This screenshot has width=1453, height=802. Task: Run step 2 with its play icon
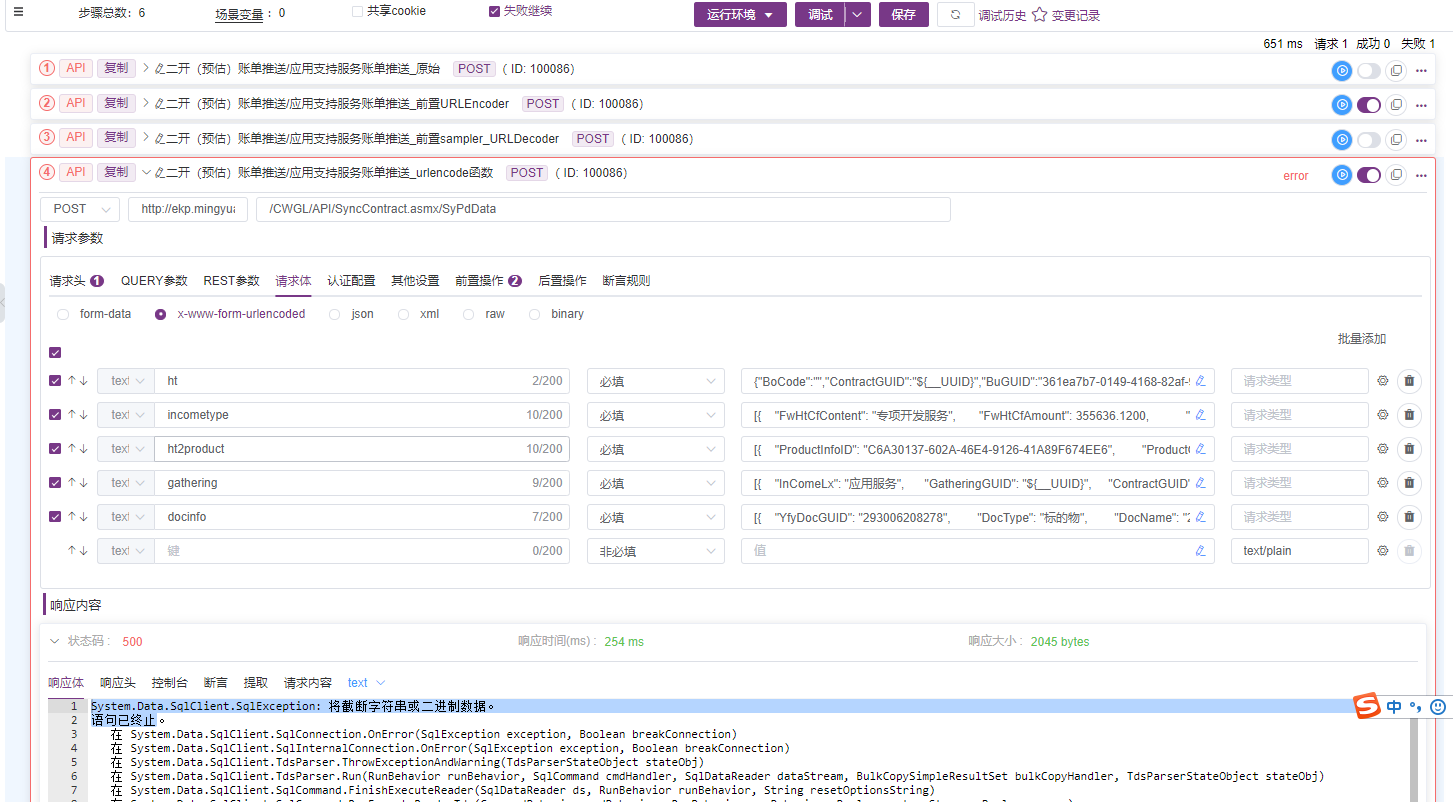coord(1342,105)
